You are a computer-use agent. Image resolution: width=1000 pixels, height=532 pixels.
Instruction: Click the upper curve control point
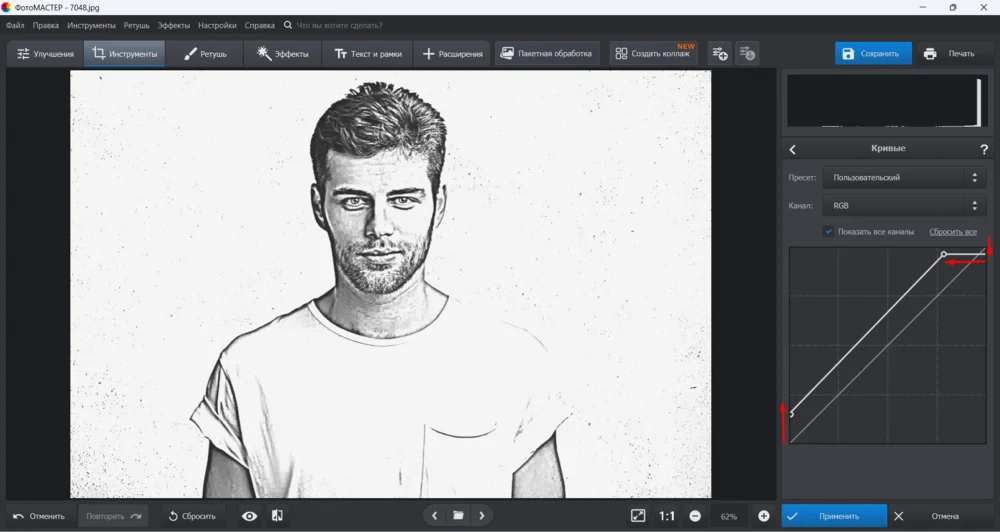coord(944,254)
